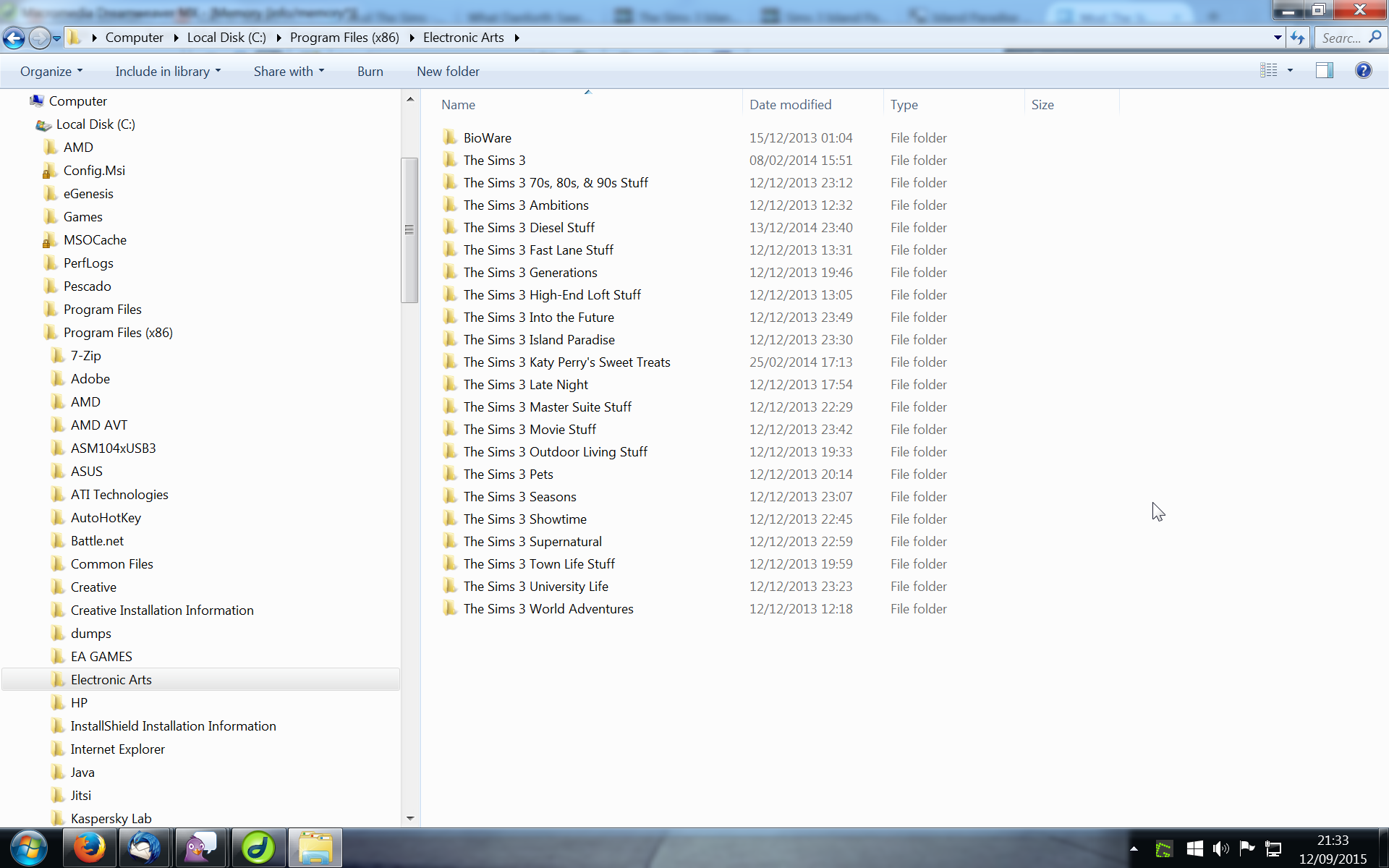Screen dimensions: 1389x868
Task: Select EA GAMES folder in tree
Action: (x=101, y=657)
